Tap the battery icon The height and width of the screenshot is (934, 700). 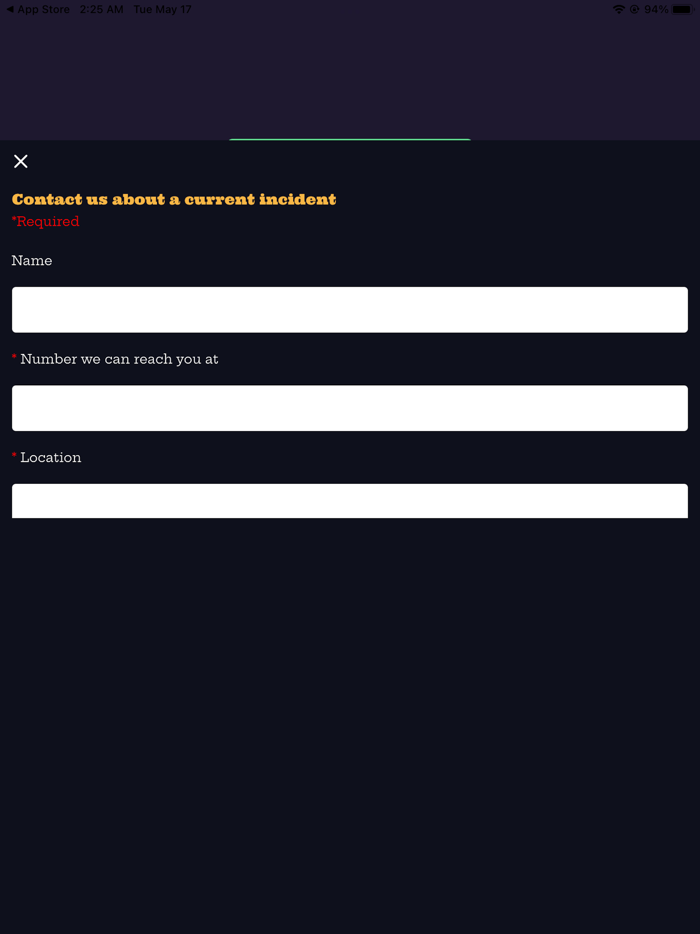coord(682,10)
